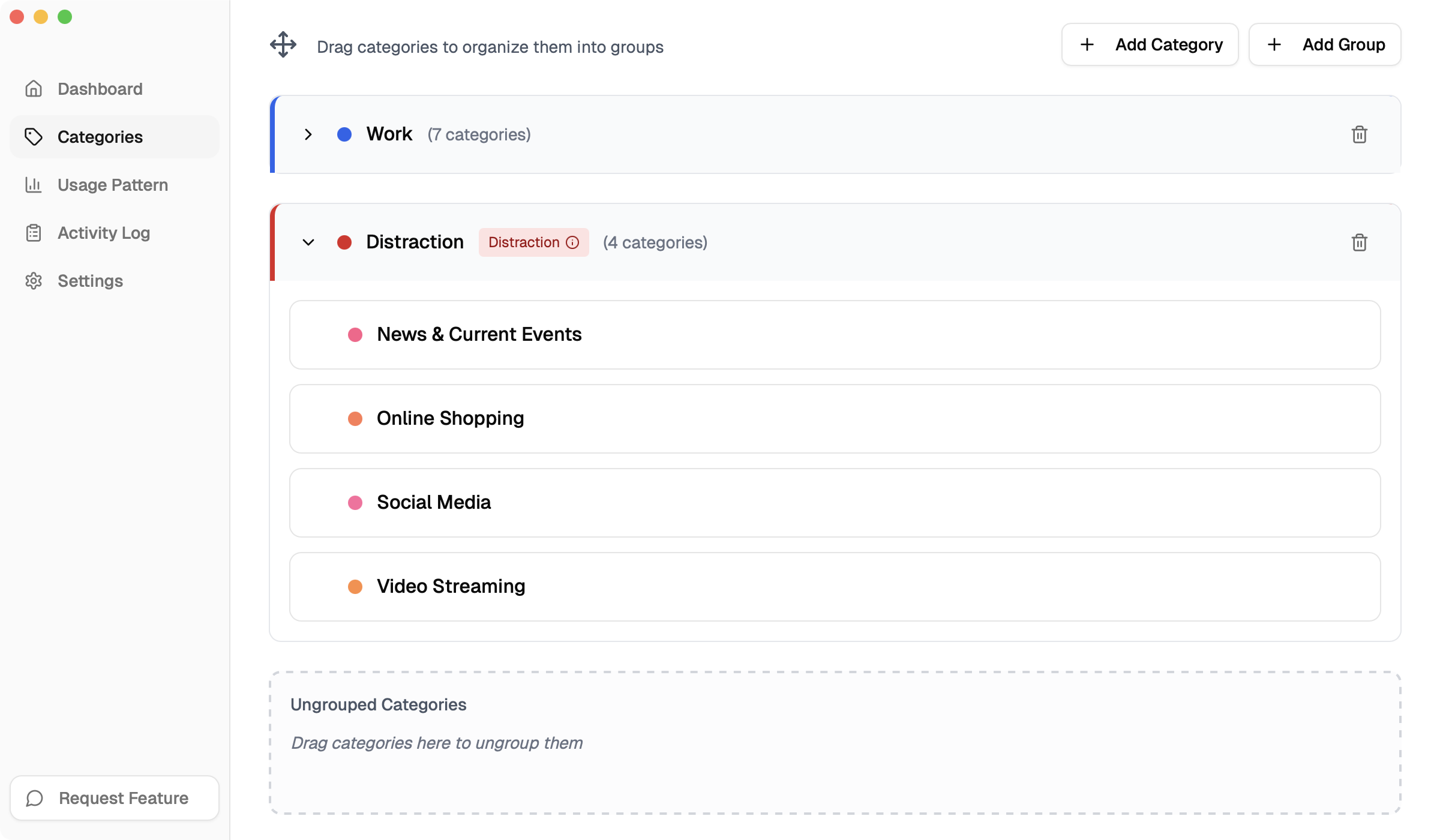Click the Distraction group trash icon
Viewport: 1440px width, 840px height.
pos(1359,242)
